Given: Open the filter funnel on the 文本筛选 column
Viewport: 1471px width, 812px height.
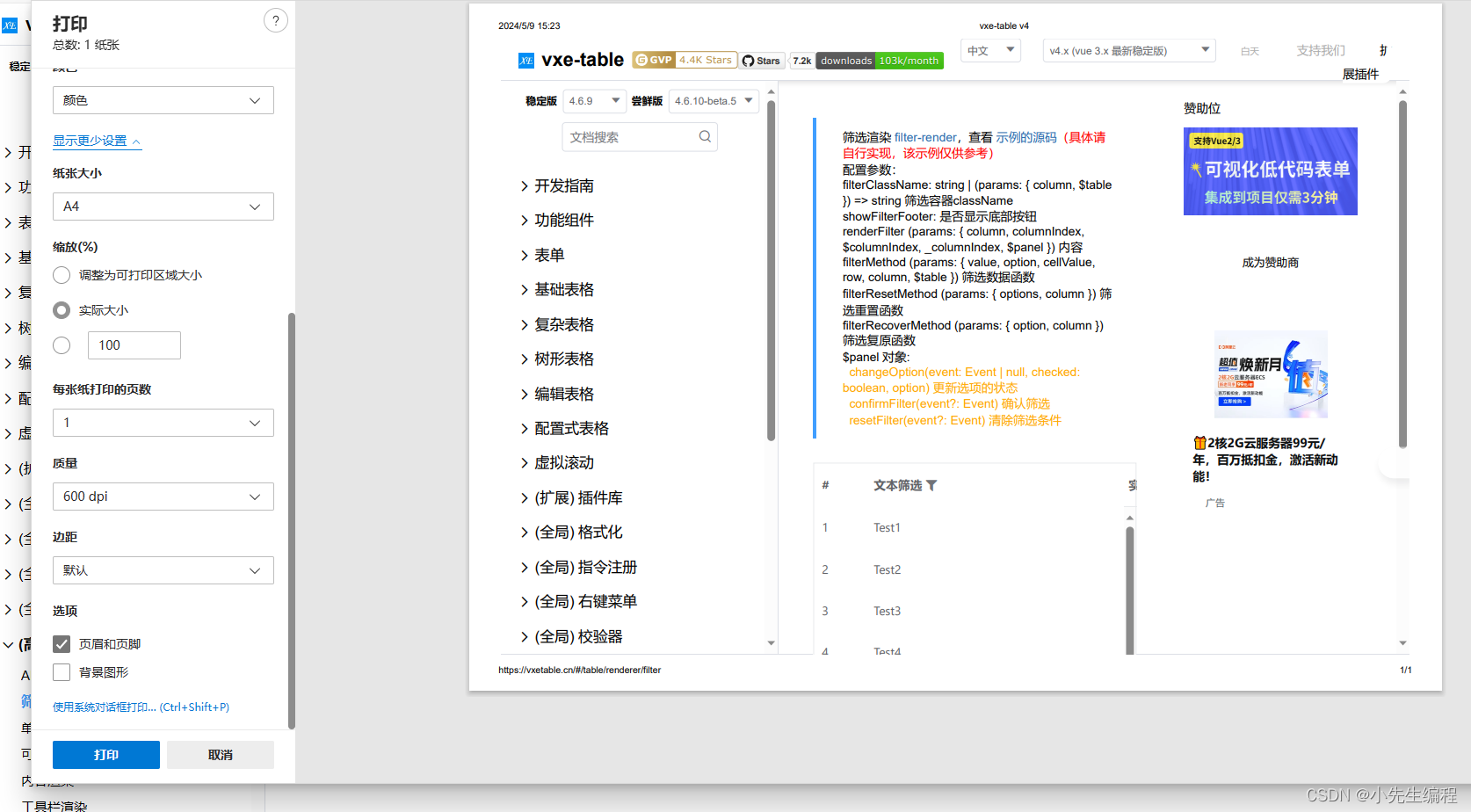Looking at the screenshot, I should coord(931,484).
